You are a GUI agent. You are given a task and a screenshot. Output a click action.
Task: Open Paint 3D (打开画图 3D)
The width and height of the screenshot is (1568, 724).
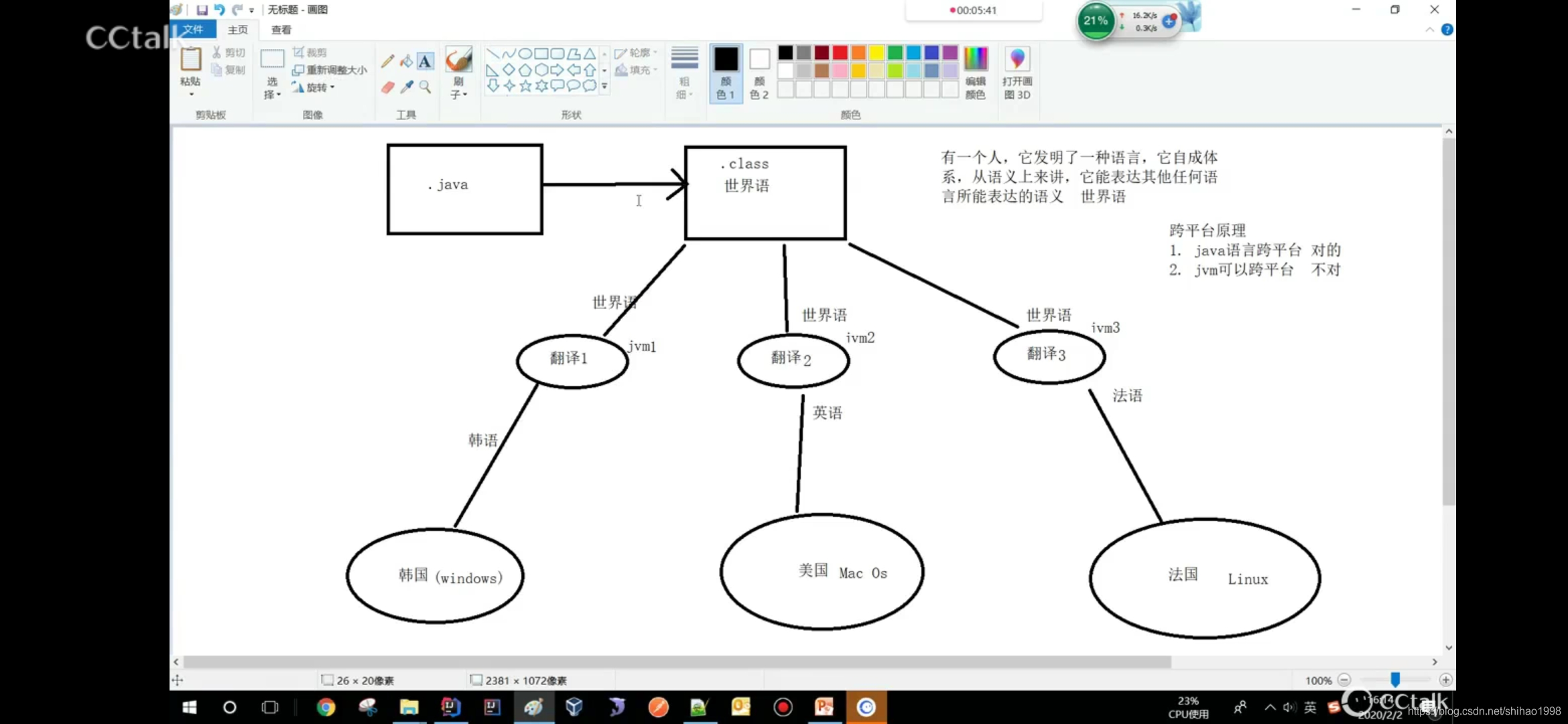coord(1017,73)
